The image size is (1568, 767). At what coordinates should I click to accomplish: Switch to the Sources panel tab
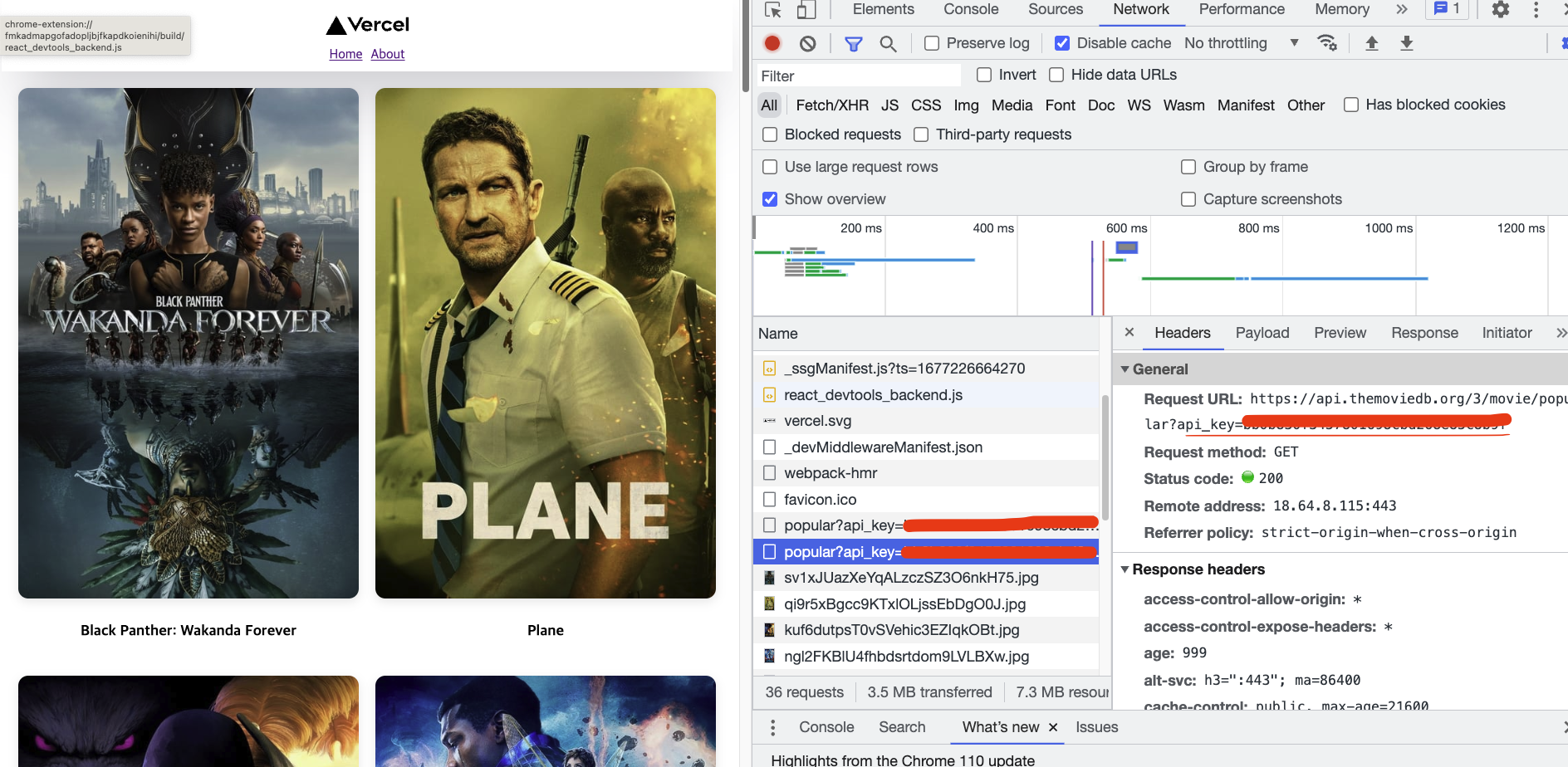point(1056,10)
